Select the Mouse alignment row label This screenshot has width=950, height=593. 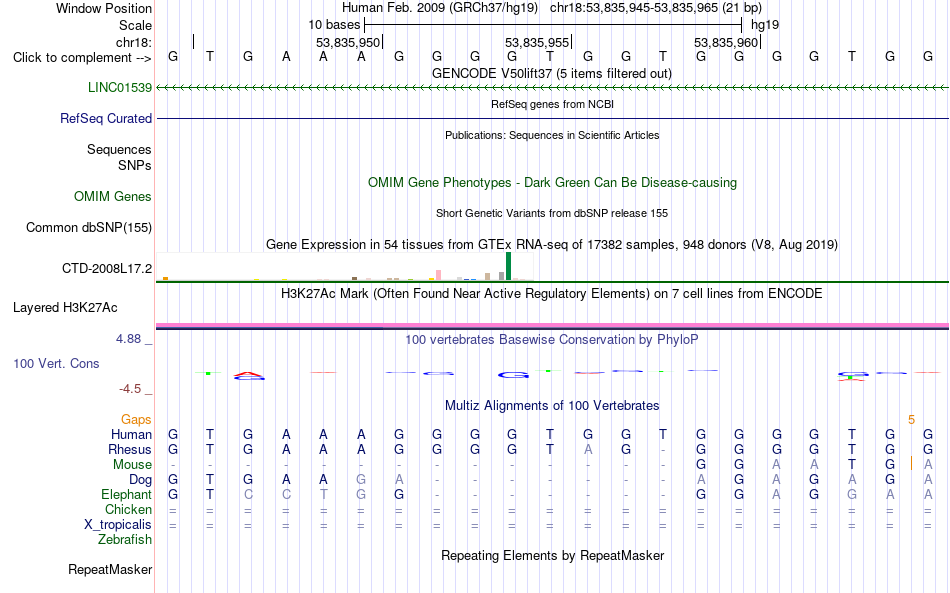133,465
